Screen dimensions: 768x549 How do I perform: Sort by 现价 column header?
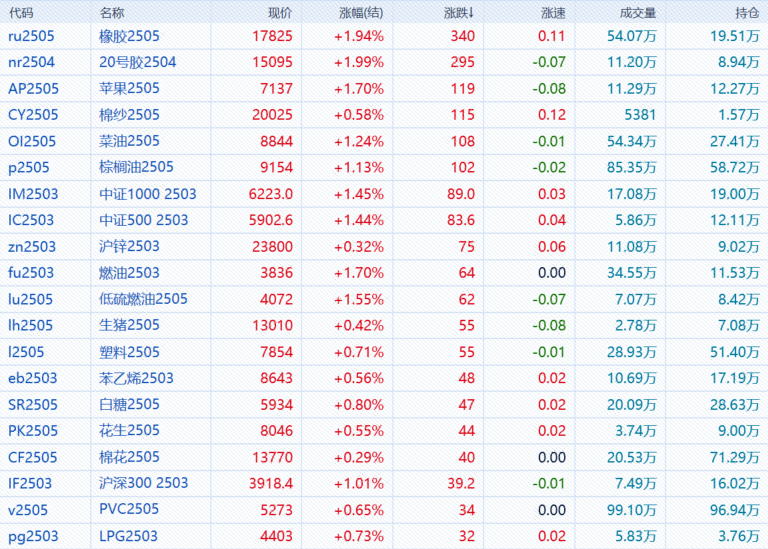[x=280, y=13]
